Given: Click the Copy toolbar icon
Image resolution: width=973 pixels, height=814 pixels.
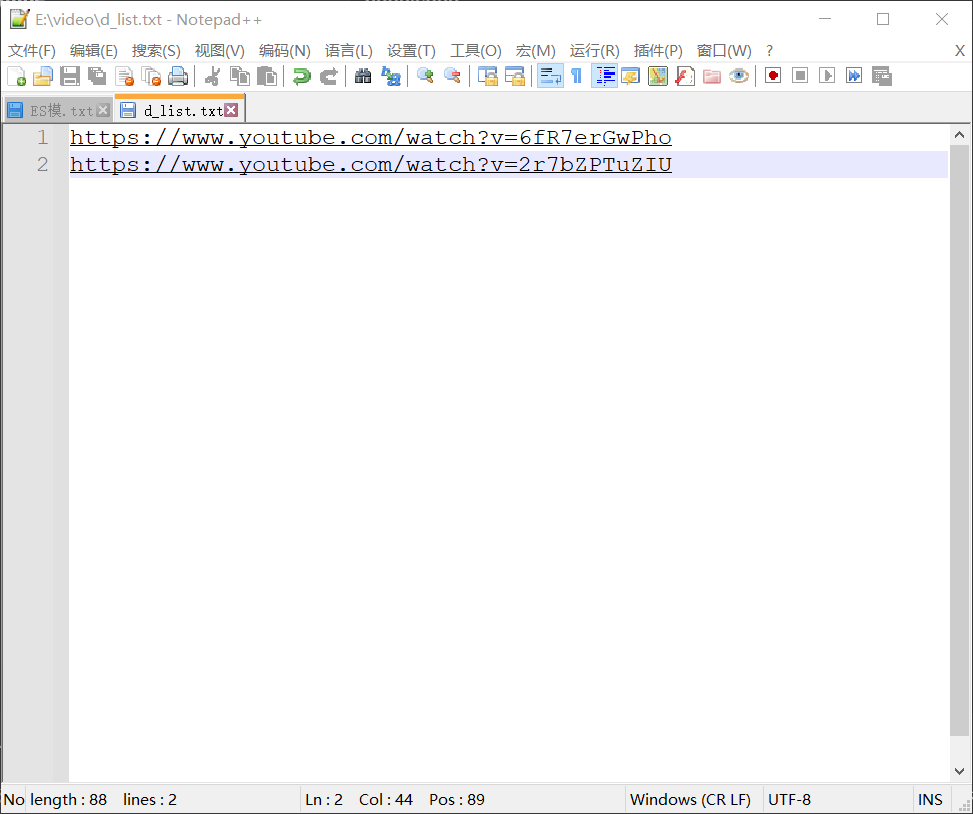Looking at the screenshot, I should click(240, 76).
